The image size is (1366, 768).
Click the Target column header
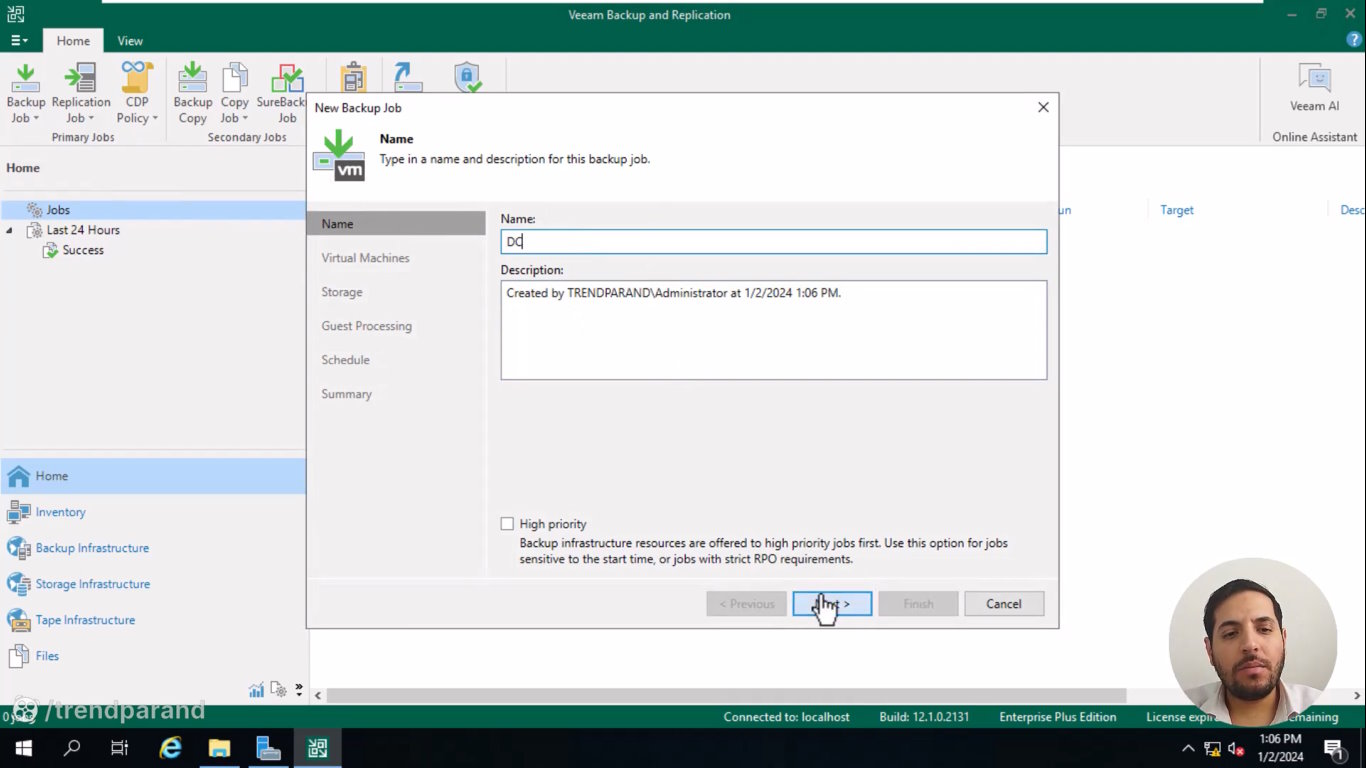1177,210
